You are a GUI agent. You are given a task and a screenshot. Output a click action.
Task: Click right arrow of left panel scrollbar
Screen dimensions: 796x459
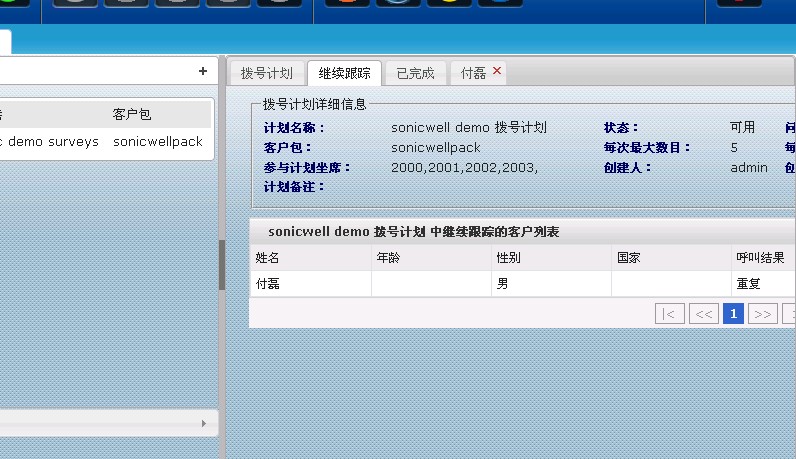(205, 424)
